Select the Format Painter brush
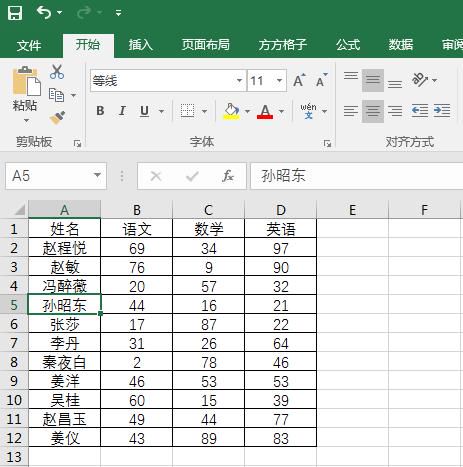 coord(57,118)
